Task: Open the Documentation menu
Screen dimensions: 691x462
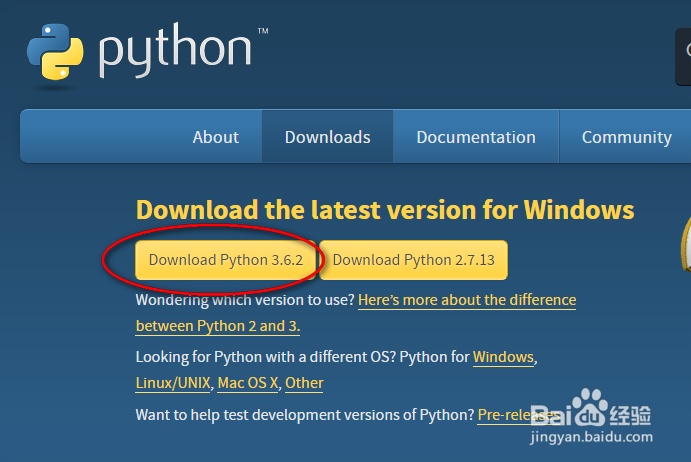Action: click(476, 137)
